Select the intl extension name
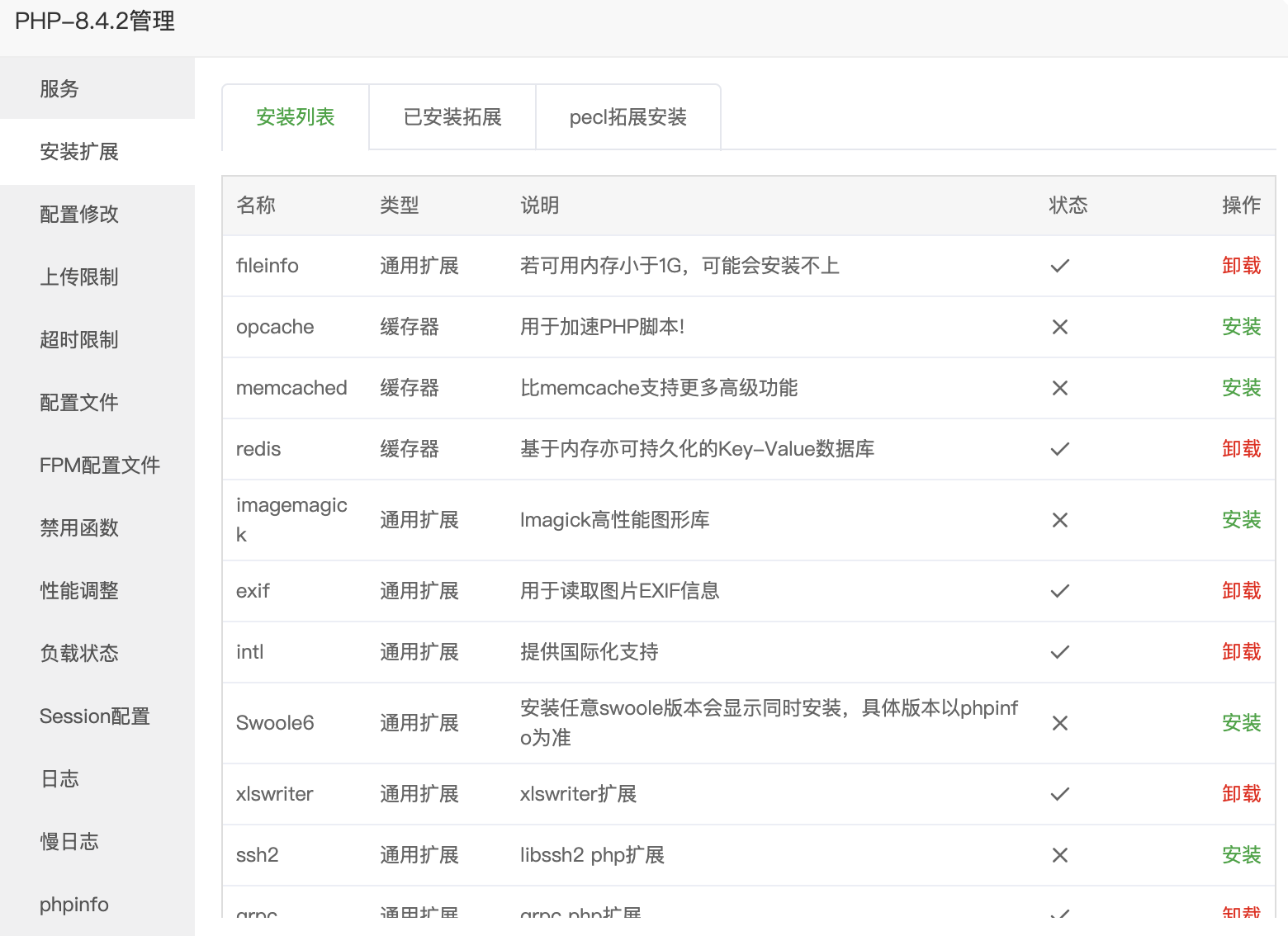The image size is (1288, 936). 250,652
